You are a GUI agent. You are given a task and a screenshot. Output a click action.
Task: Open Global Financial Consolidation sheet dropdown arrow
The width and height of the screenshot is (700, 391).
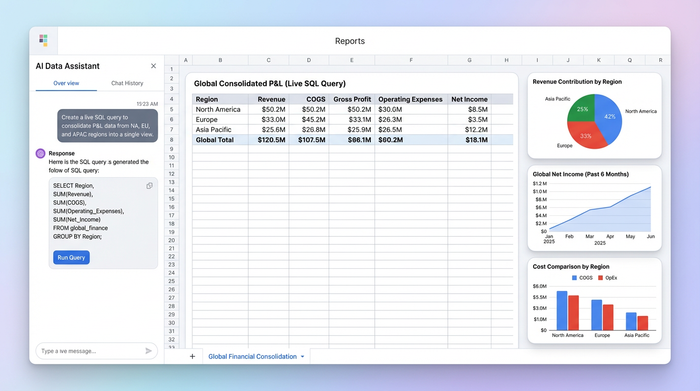pyautogui.click(x=303, y=357)
